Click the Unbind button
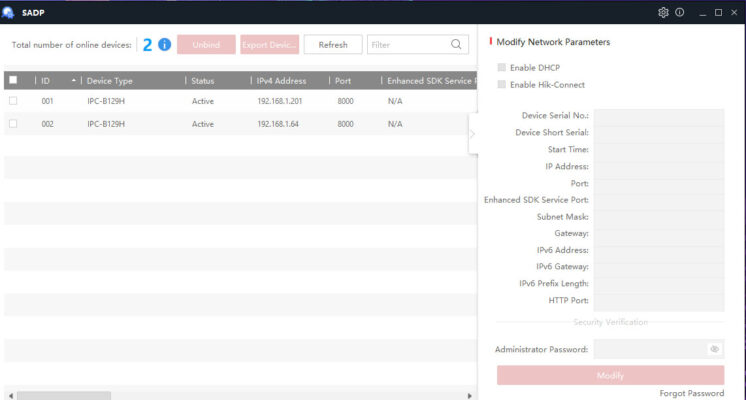 pyautogui.click(x=206, y=45)
